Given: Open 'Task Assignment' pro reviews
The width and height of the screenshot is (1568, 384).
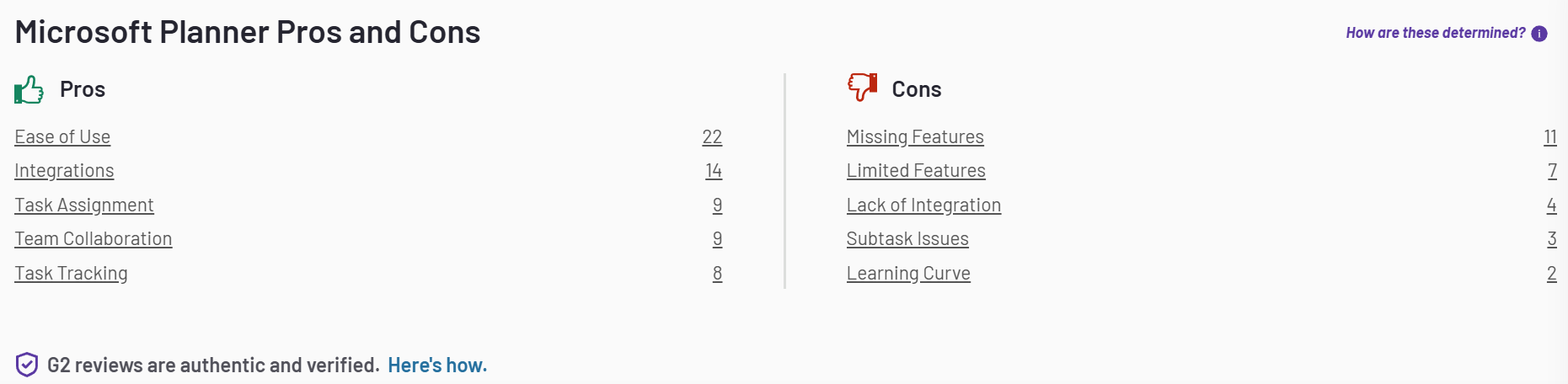Looking at the screenshot, I should 84,205.
